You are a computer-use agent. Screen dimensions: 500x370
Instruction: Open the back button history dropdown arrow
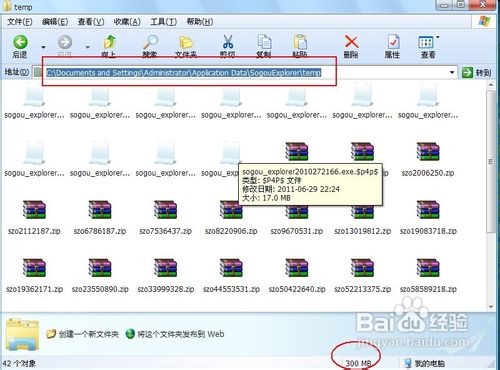[x=43, y=47]
